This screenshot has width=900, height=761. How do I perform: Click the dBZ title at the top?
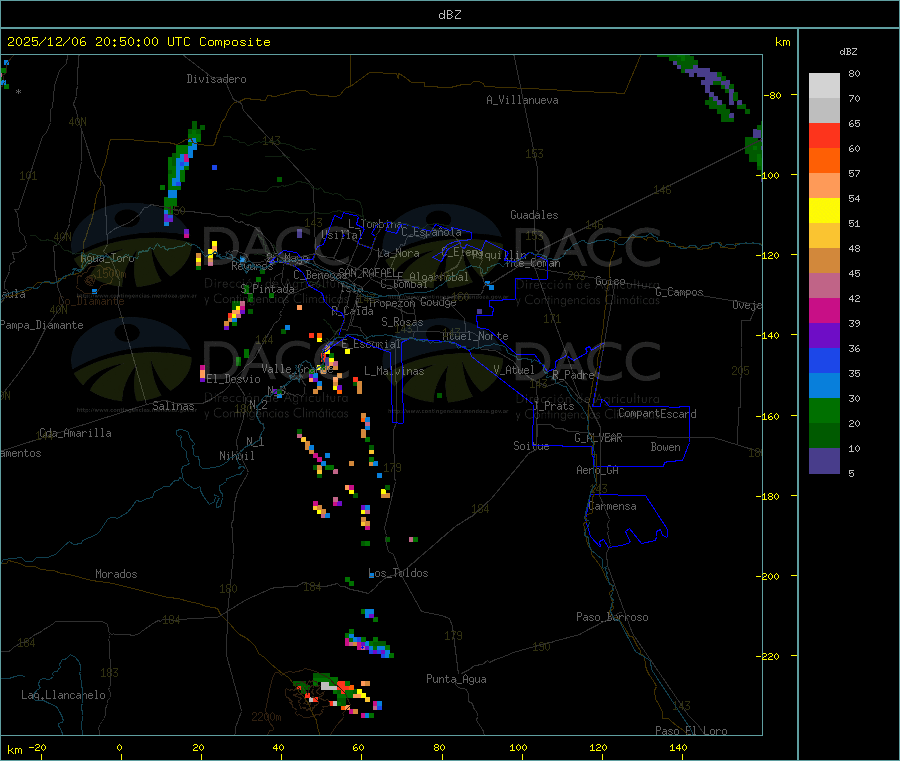point(449,15)
